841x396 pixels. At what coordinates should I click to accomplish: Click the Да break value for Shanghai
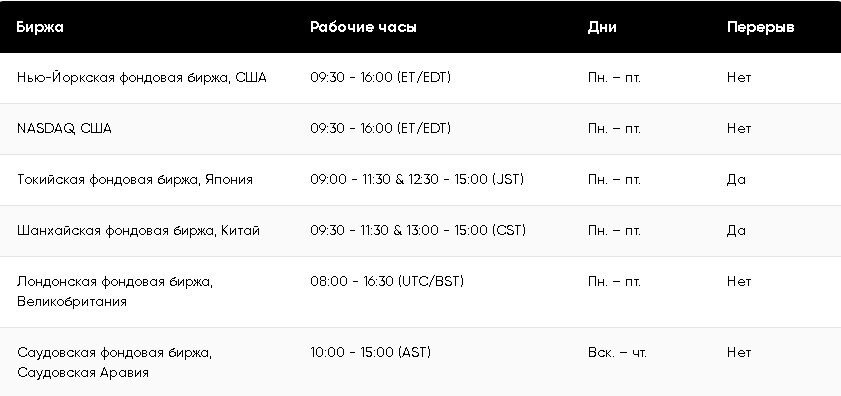tap(736, 231)
